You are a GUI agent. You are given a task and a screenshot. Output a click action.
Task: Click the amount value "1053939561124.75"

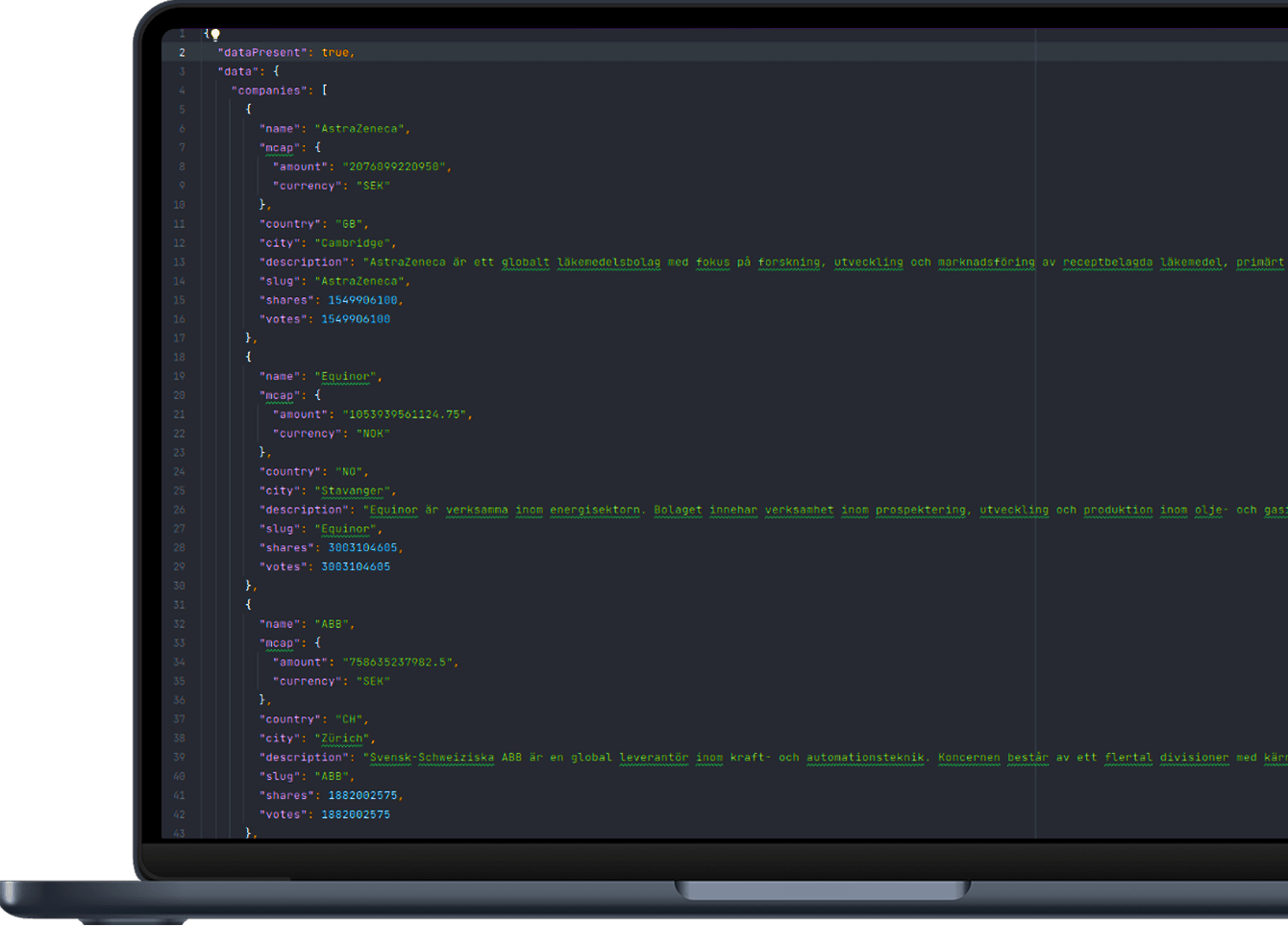coord(405,414)
